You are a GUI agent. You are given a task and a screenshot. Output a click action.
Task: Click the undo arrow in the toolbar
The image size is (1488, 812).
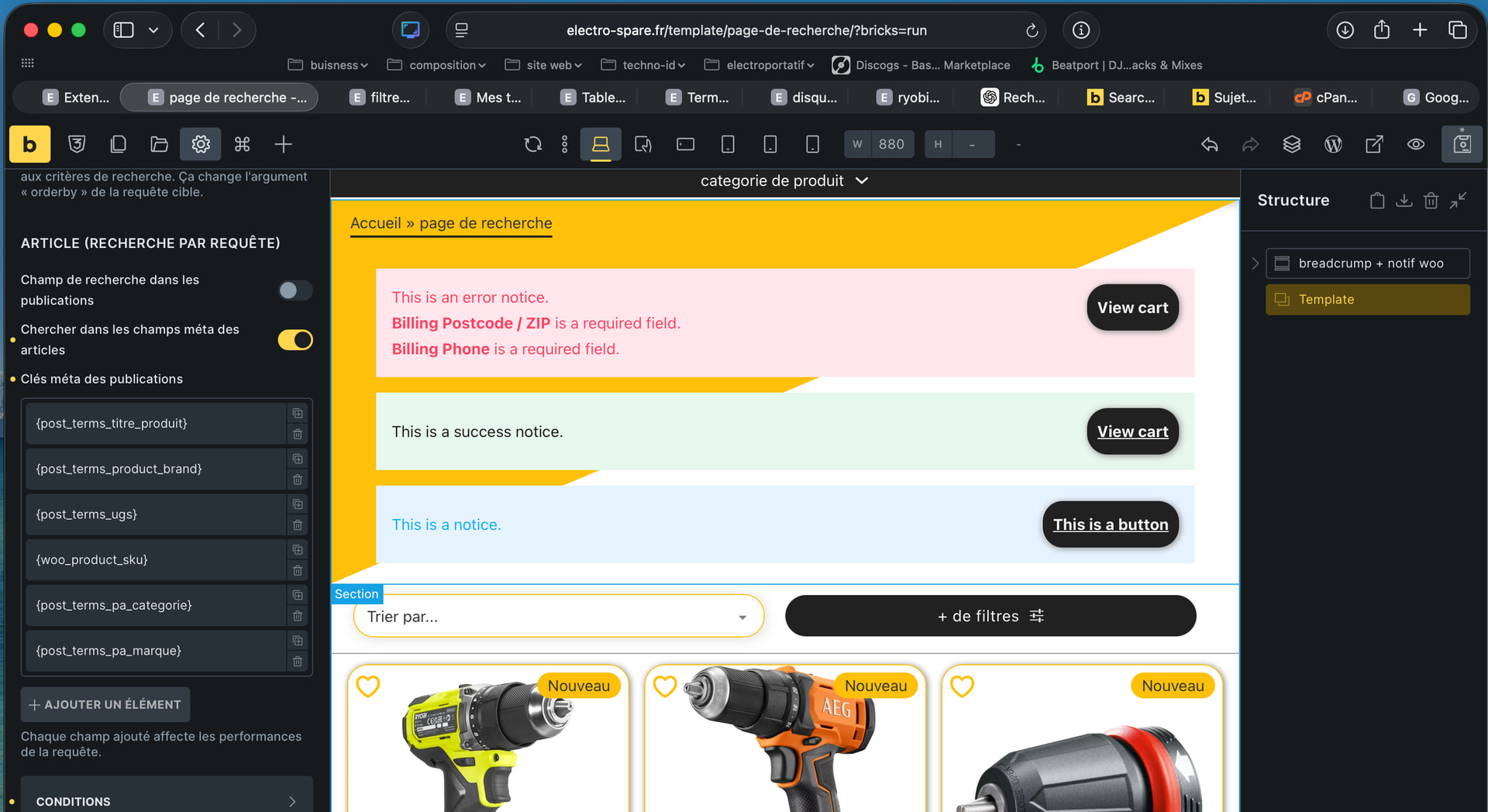[1209, 144]
